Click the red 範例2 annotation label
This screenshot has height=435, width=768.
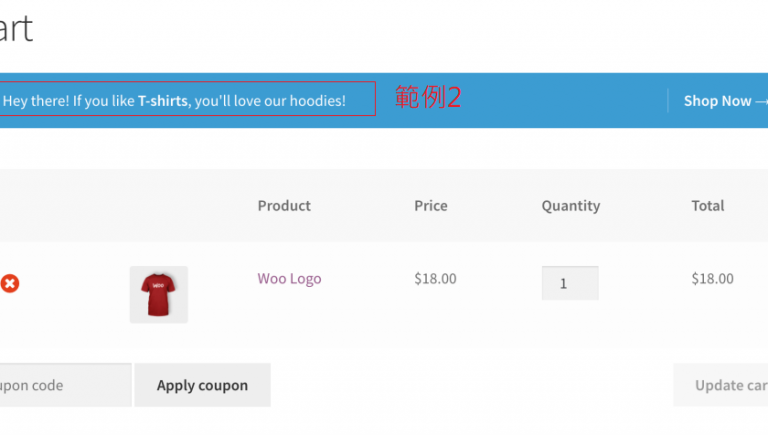pyautogui.click(x=428, y=98)
